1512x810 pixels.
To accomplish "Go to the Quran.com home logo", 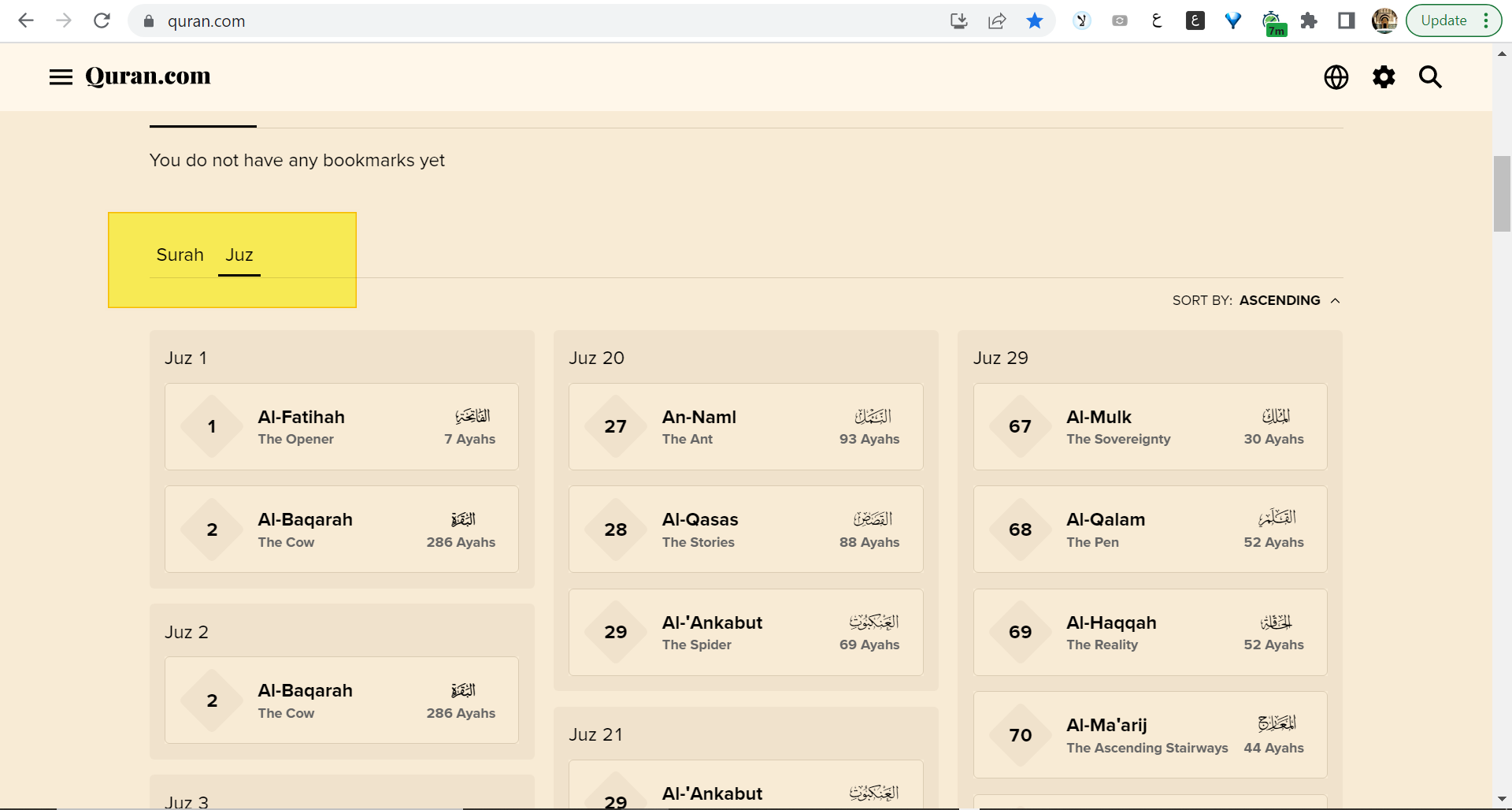I will 148,76.
